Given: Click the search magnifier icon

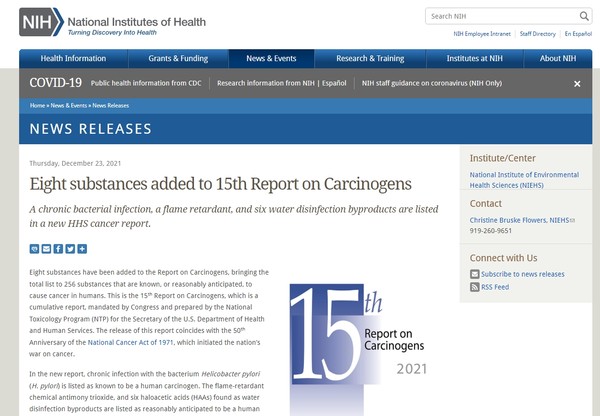Looking at the screenshot, I should pos(584,16).
